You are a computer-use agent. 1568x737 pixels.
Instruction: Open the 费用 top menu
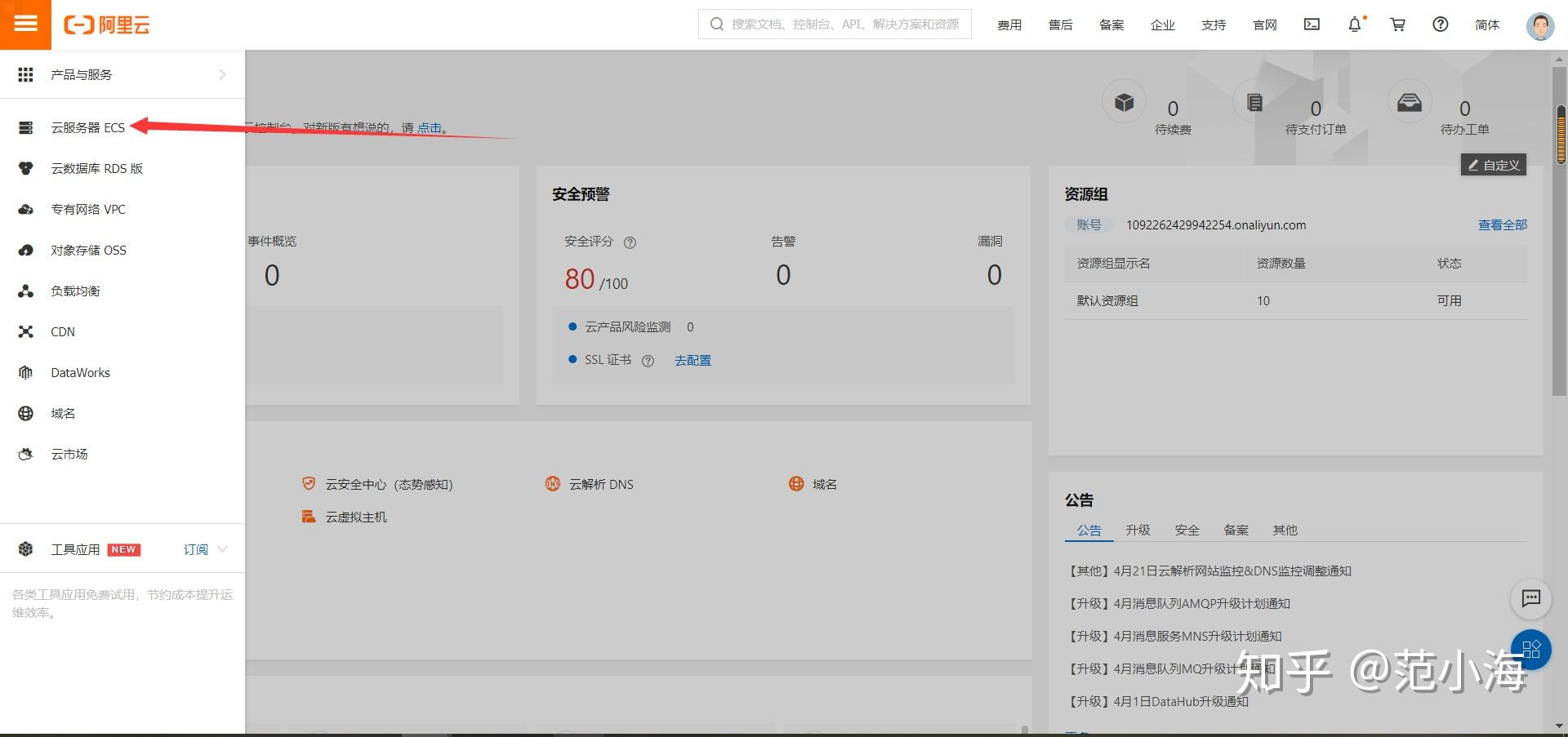click(1009, 24)
